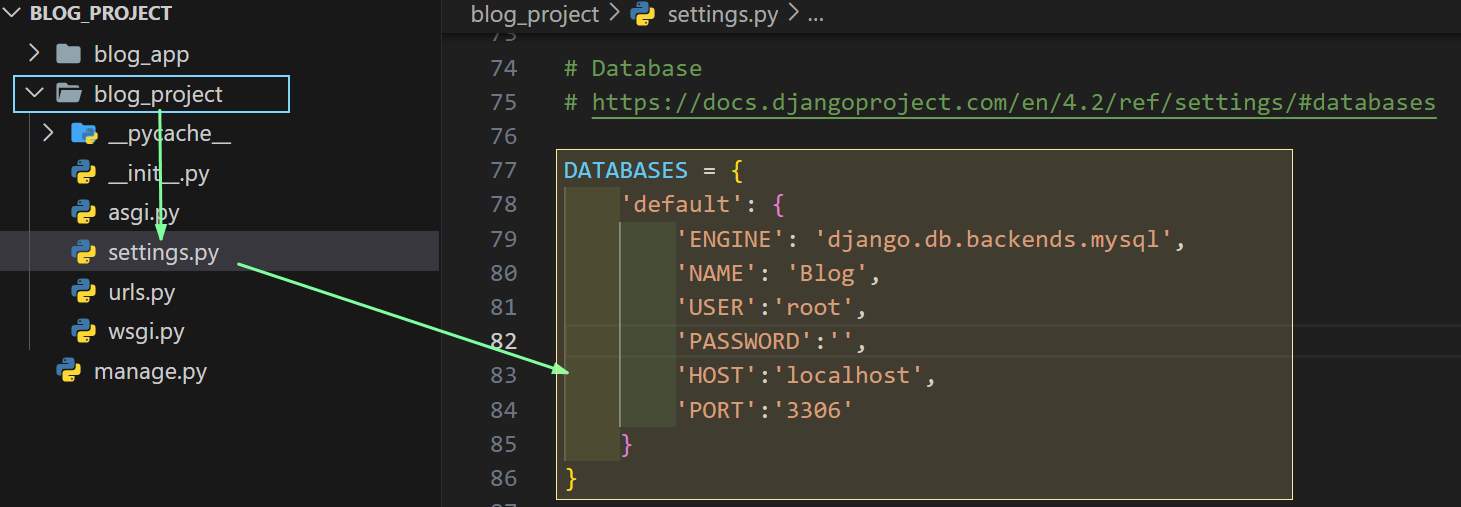The width and height of the screenshot is (1461, 507).
Task: Click the Python icon next to __init__.py
Action: [84, 173]
